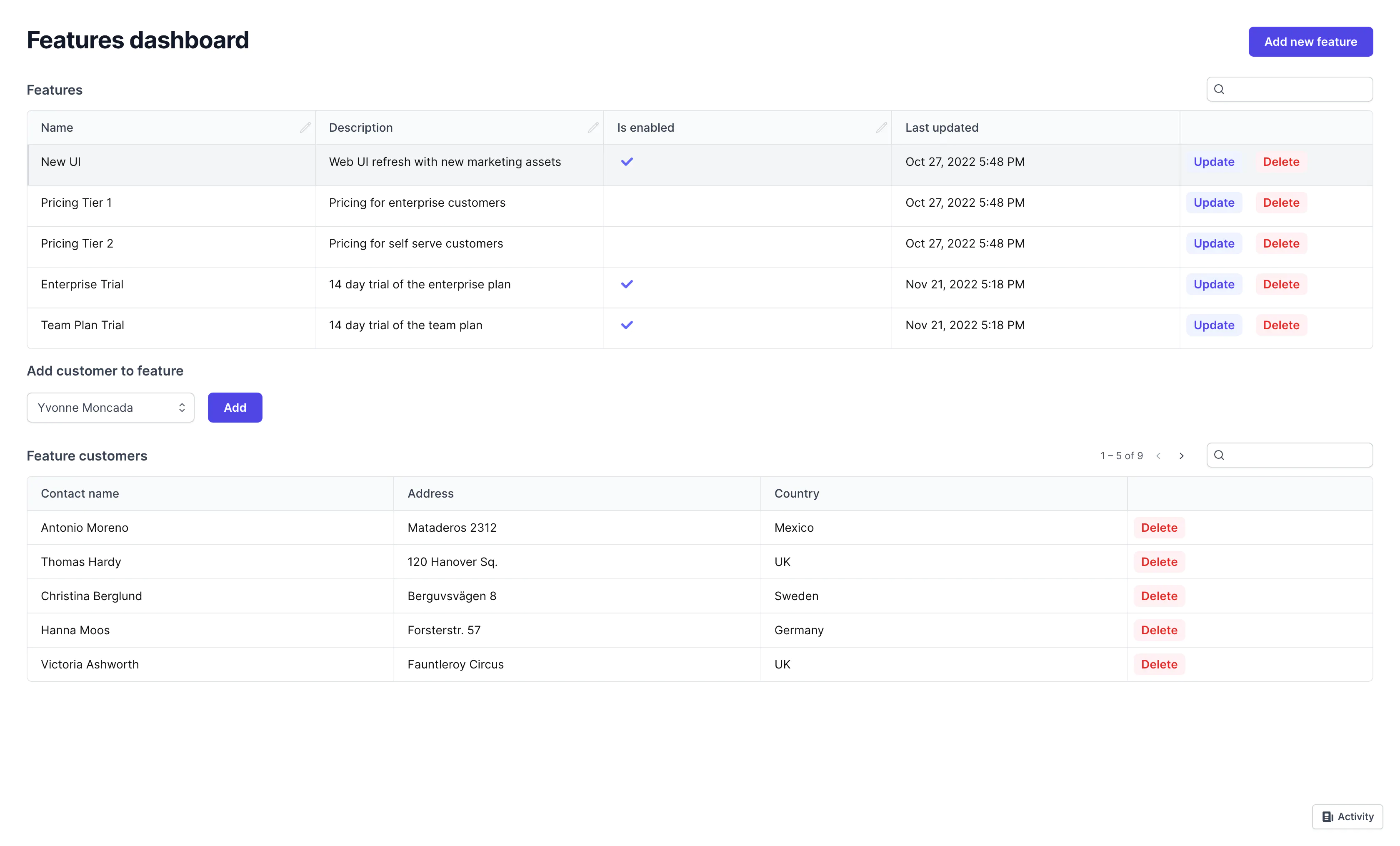Click '14 day trial of the enterprise plan'

tap(419, 284)
